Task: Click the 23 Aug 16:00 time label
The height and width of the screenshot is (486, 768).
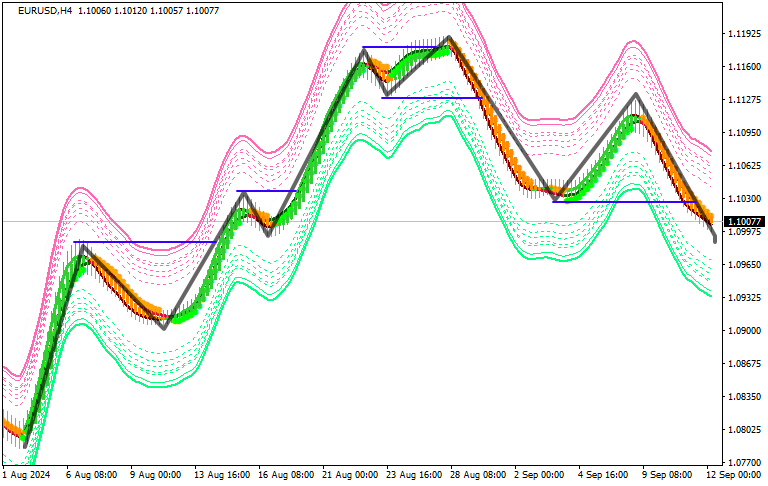Action: point(414,475)
